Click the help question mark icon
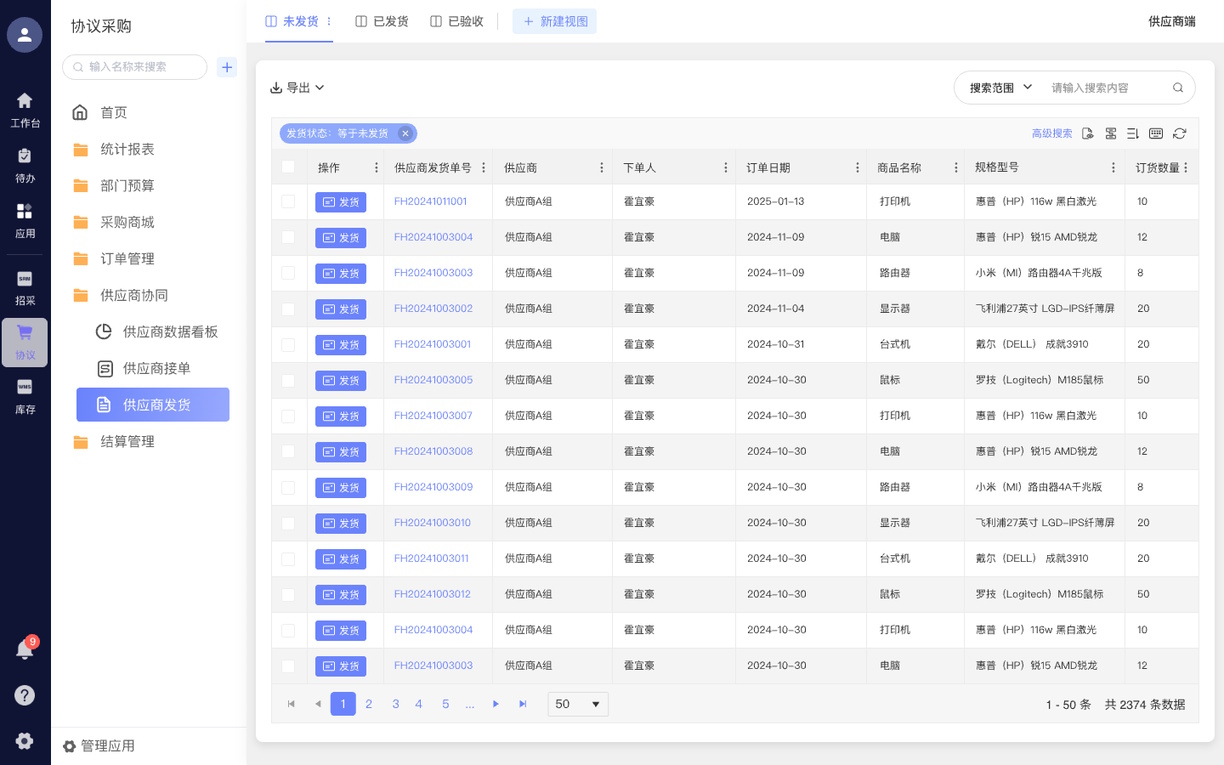 (x=25, y=695)
